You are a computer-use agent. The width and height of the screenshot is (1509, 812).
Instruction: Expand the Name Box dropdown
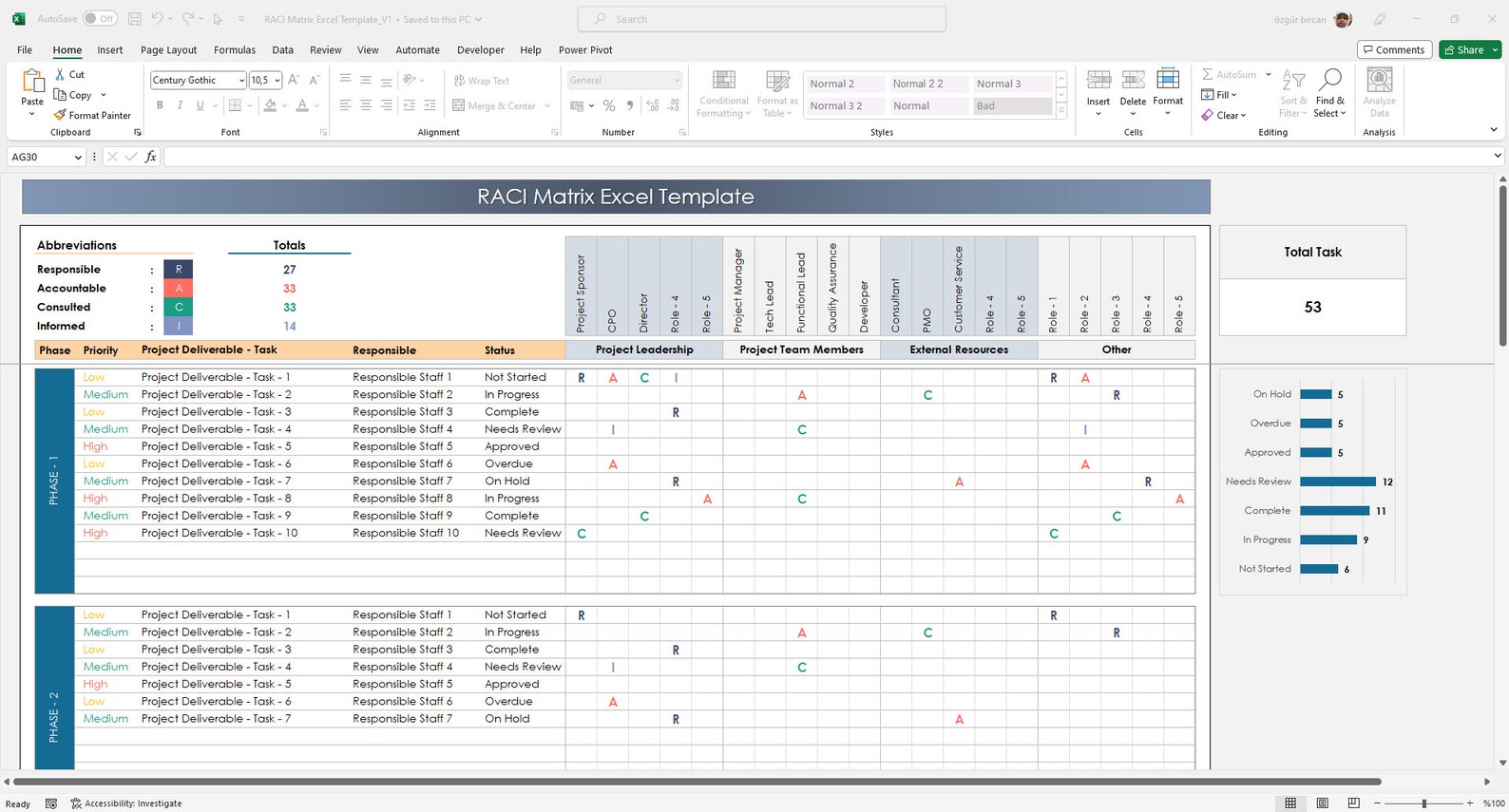click(78, 157)
